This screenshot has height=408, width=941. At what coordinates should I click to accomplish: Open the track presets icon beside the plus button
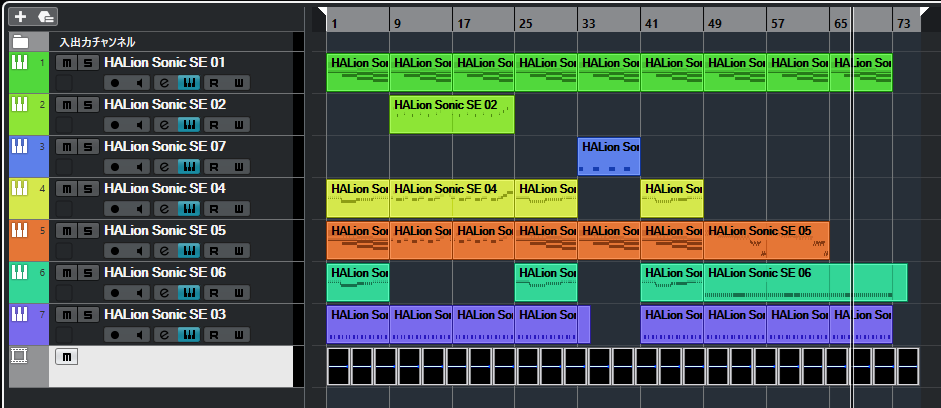coord(46,16)
